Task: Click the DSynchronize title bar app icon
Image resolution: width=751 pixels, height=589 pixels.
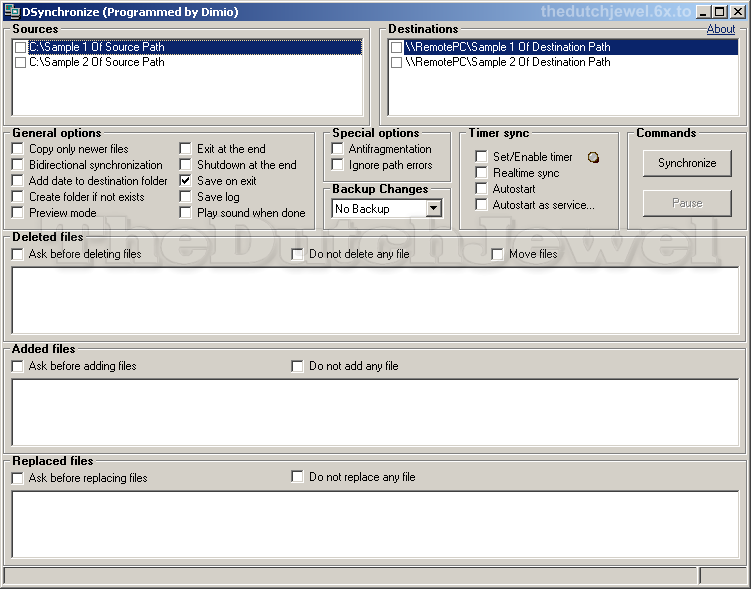Action: tap(12, 11)
